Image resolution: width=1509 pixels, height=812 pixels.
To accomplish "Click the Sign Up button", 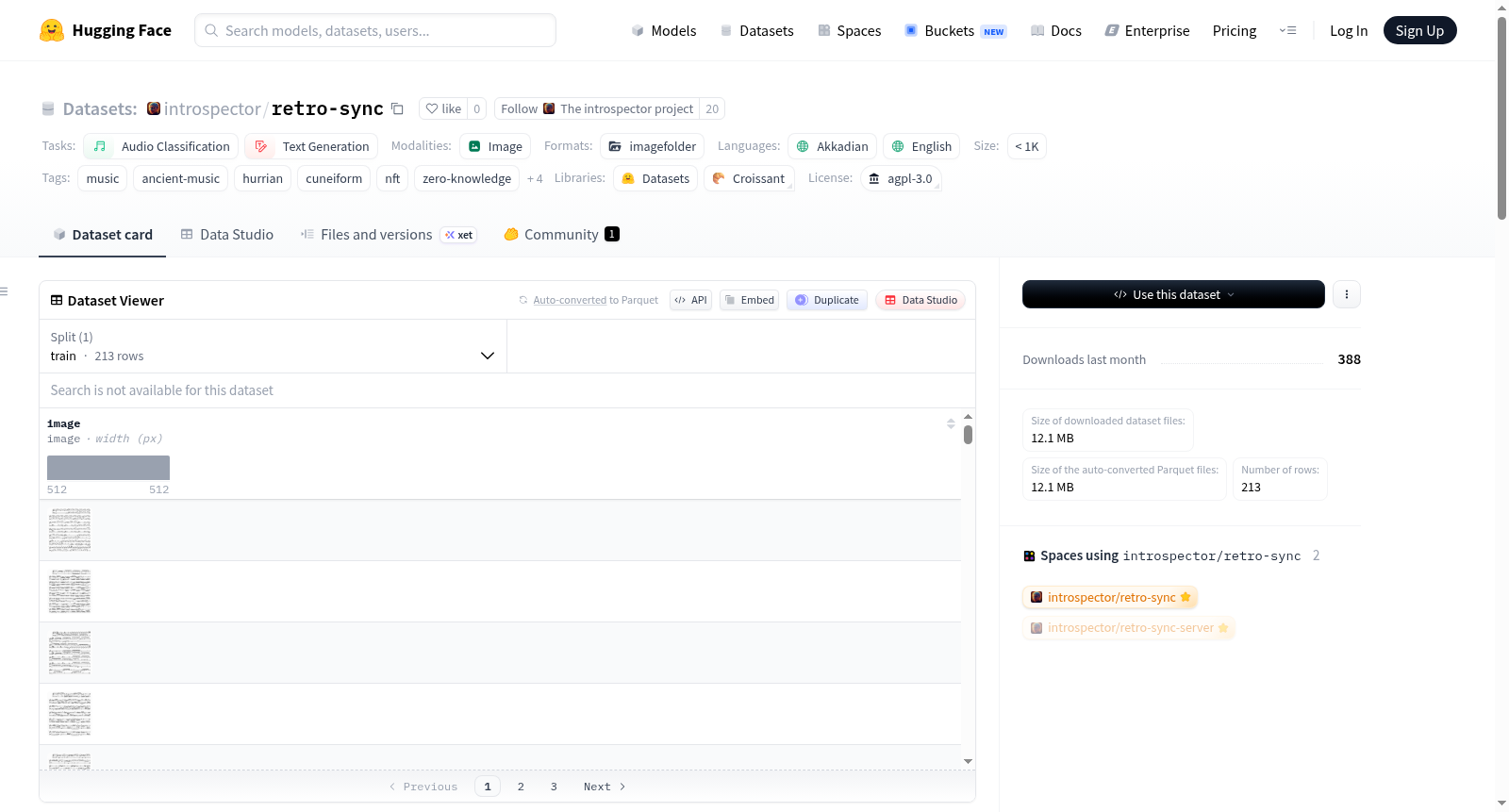I will (1419, 30).
